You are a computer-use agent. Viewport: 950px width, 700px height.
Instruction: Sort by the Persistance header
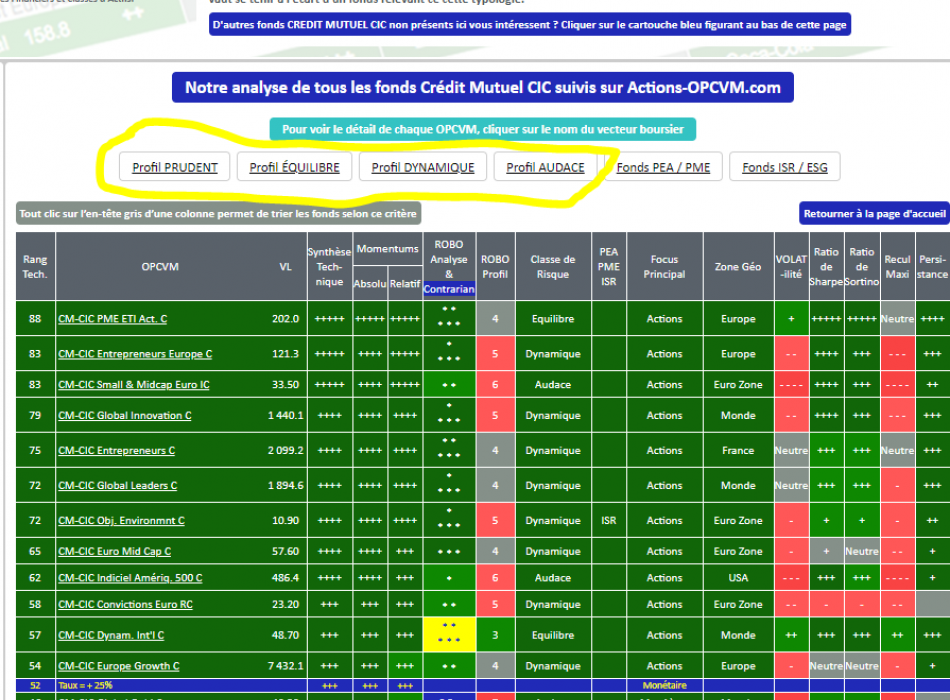932,267
